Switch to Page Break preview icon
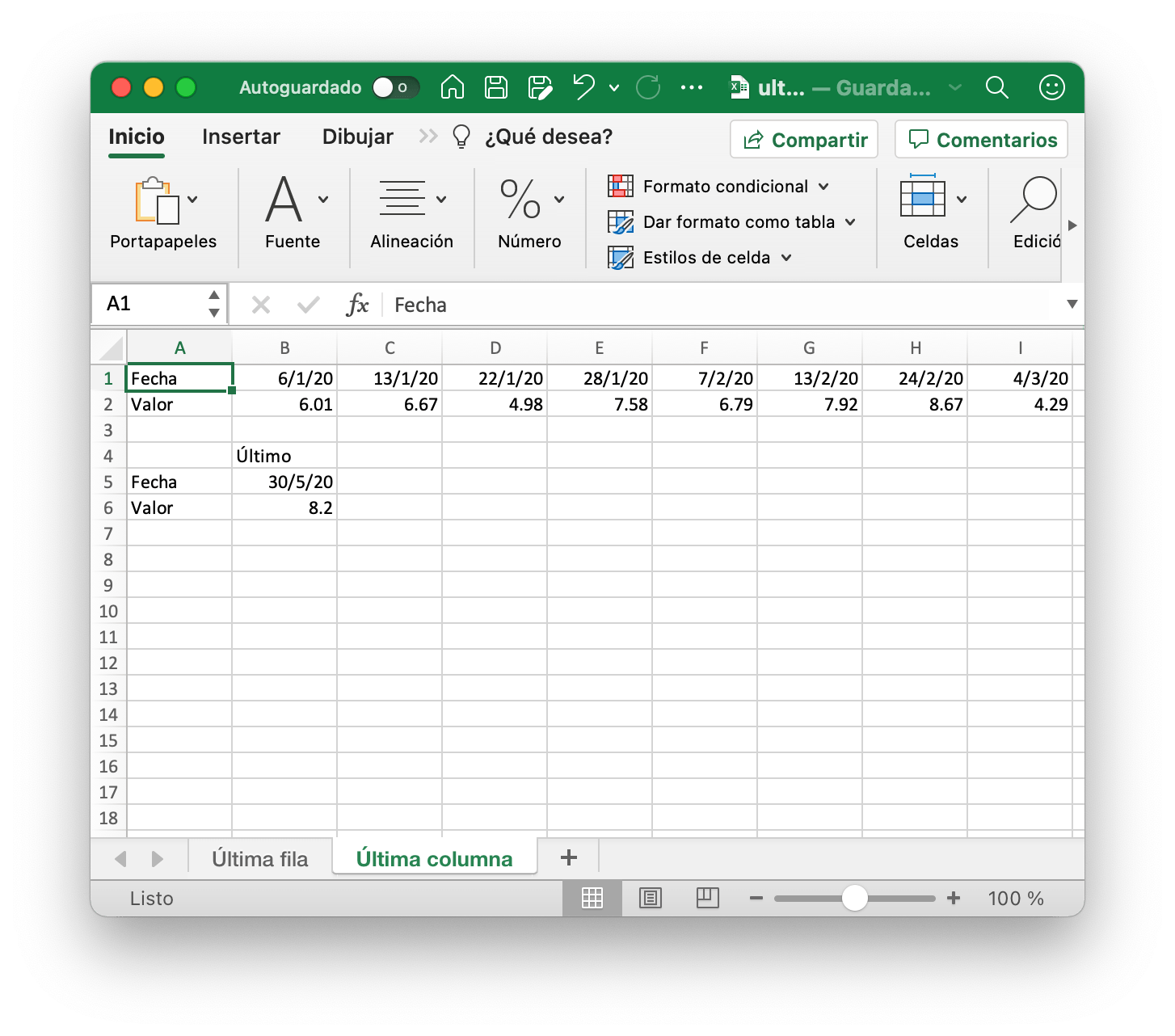This screenshot has height=1036, width=1175. 708,898
